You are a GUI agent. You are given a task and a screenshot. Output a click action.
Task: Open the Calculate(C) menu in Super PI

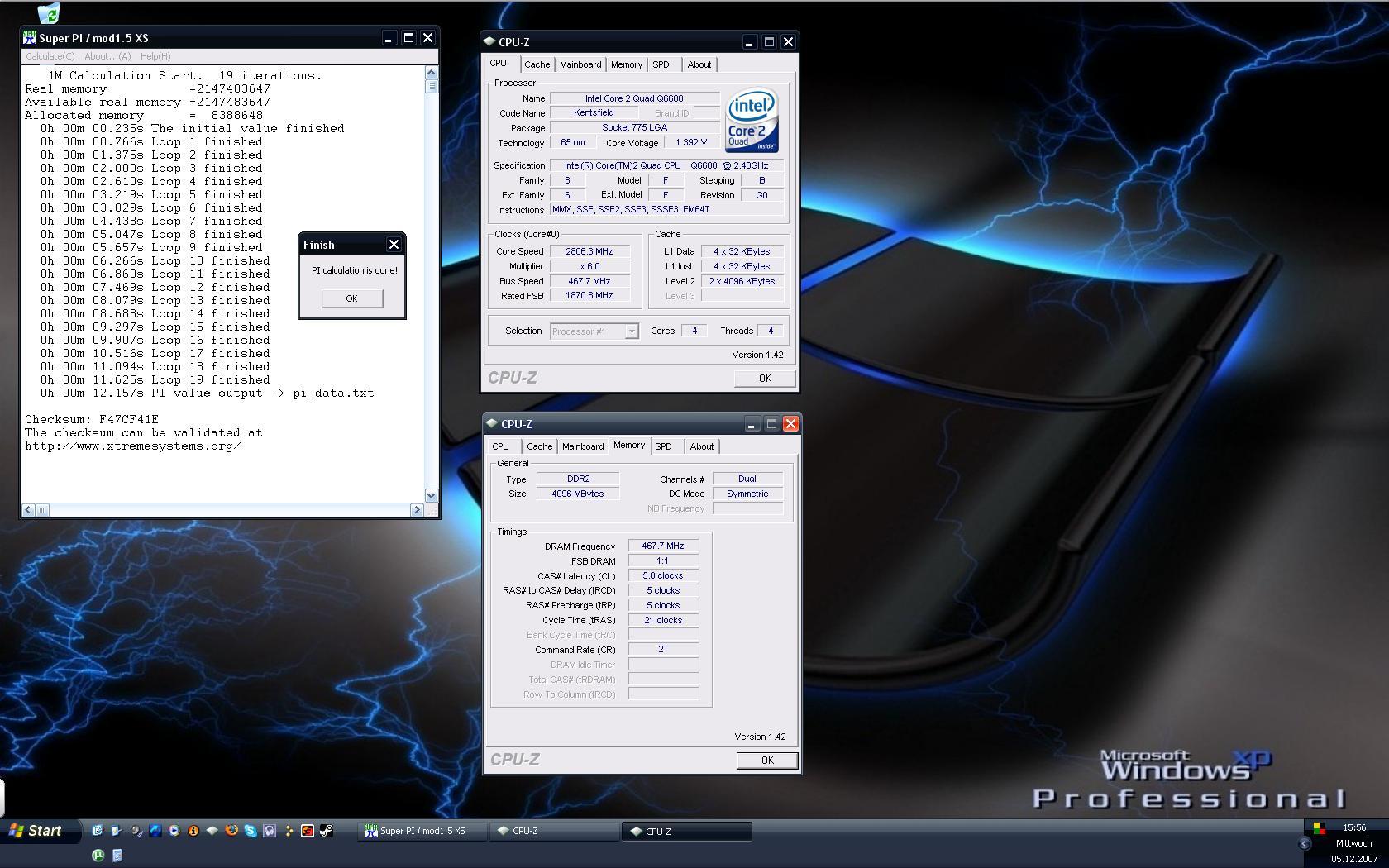pyautogui.click(x=50, y=56)
